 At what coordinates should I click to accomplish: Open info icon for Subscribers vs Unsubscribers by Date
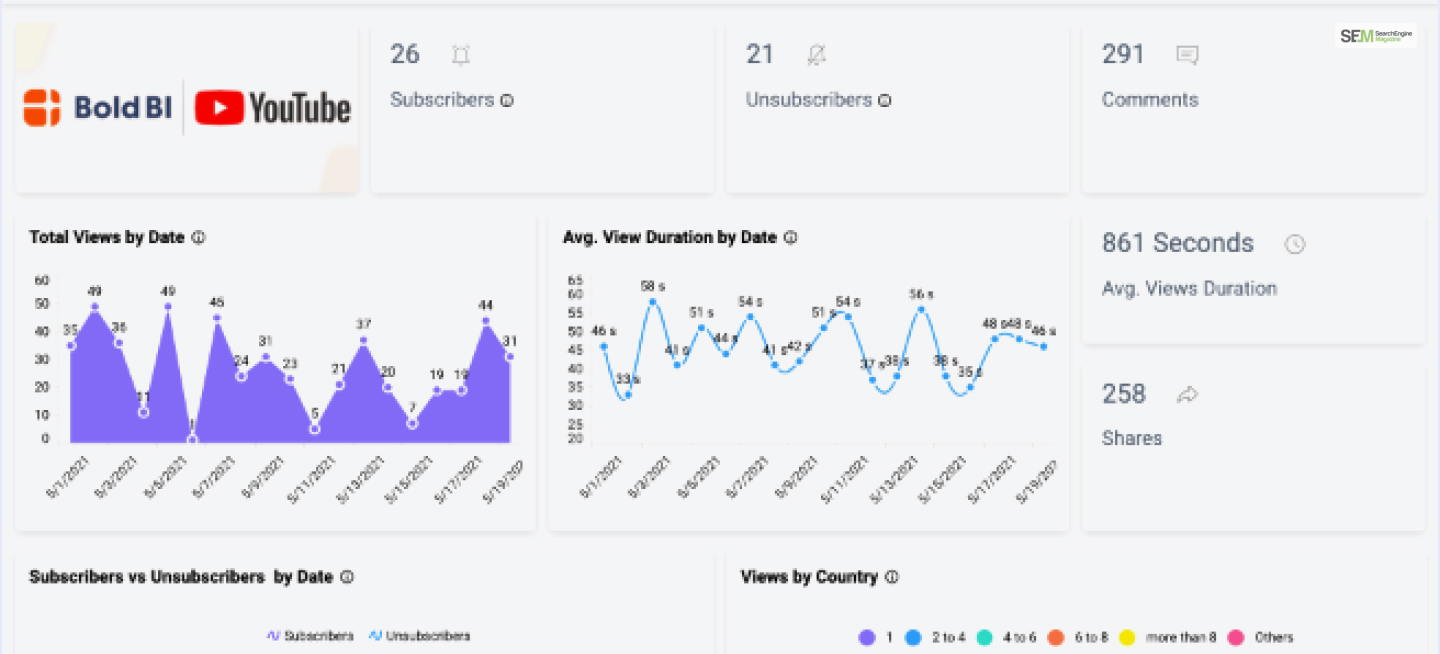tap(347, 577)
